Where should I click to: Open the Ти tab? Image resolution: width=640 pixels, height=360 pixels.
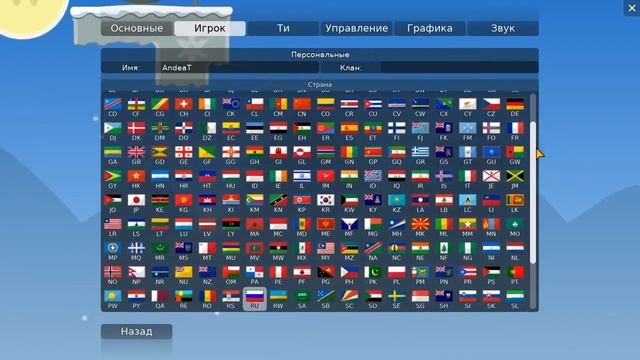[283, 28]
